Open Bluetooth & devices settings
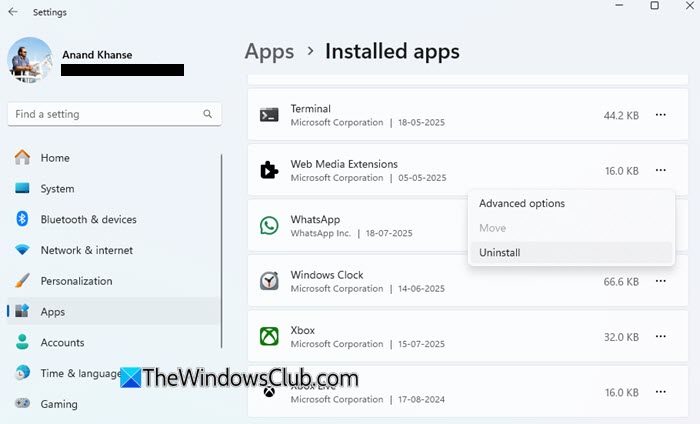The width and height of the screenshot is (700, 424). coord(113,219)
